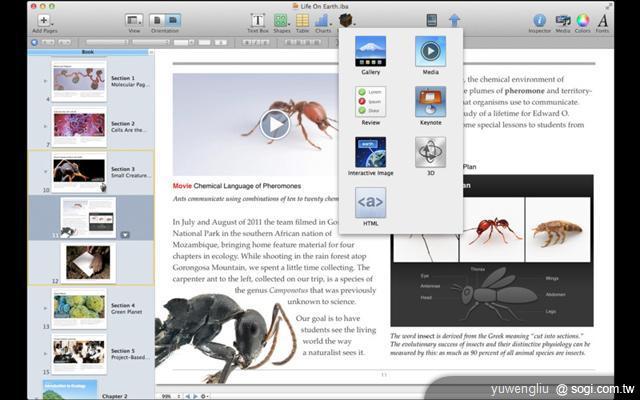Open the gear action menu
This screenshot has width=640, height=400.
point(204,396)
